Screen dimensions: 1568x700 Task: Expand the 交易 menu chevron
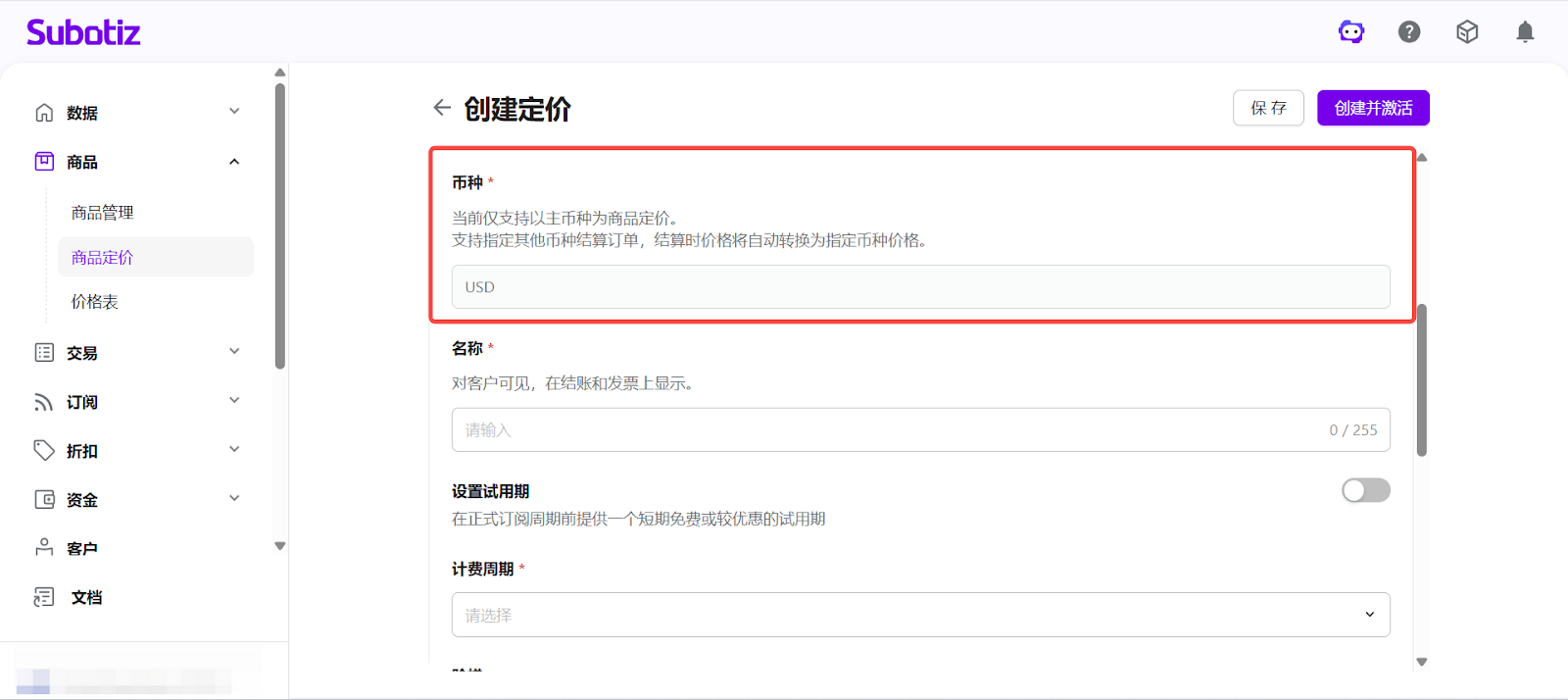click(x=234, y=352)
